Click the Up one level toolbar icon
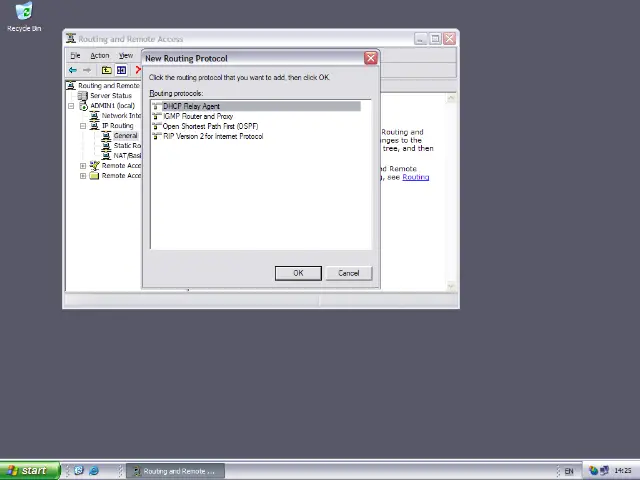 click(x=107, y=70)
